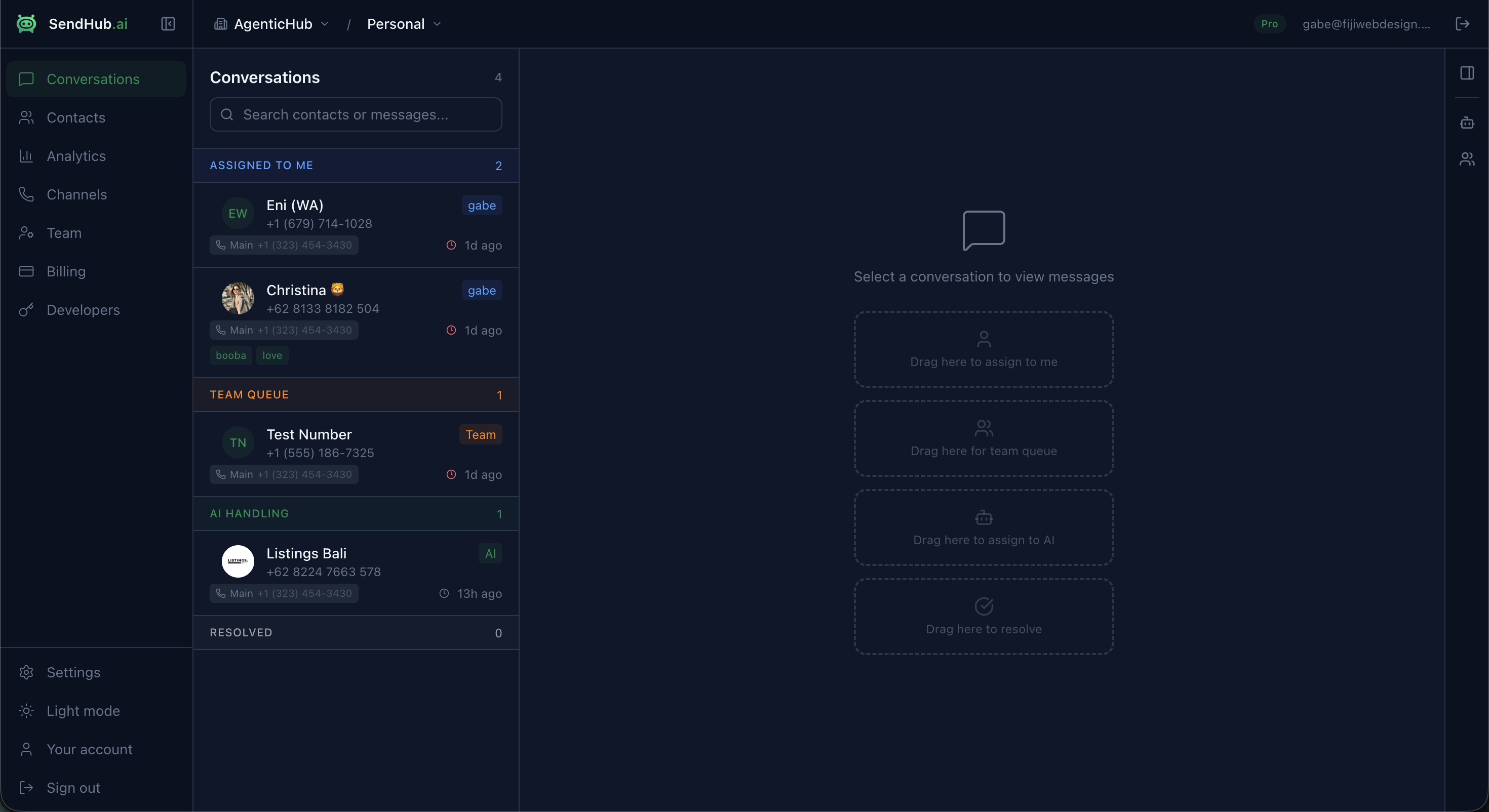Click the Drag here to resolve zone

[x=983, y=616]
